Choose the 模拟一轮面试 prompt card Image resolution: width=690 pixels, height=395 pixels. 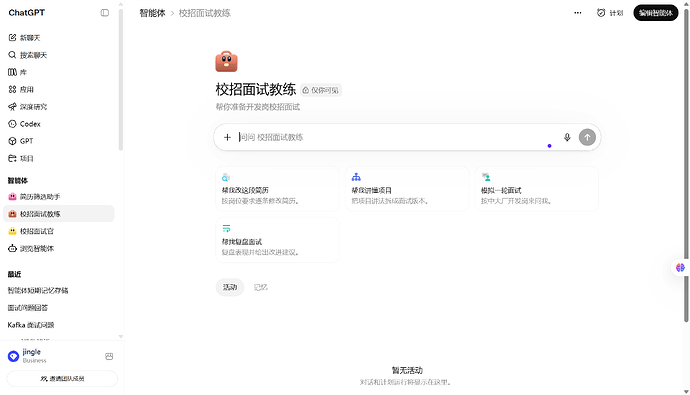point(537,189)
